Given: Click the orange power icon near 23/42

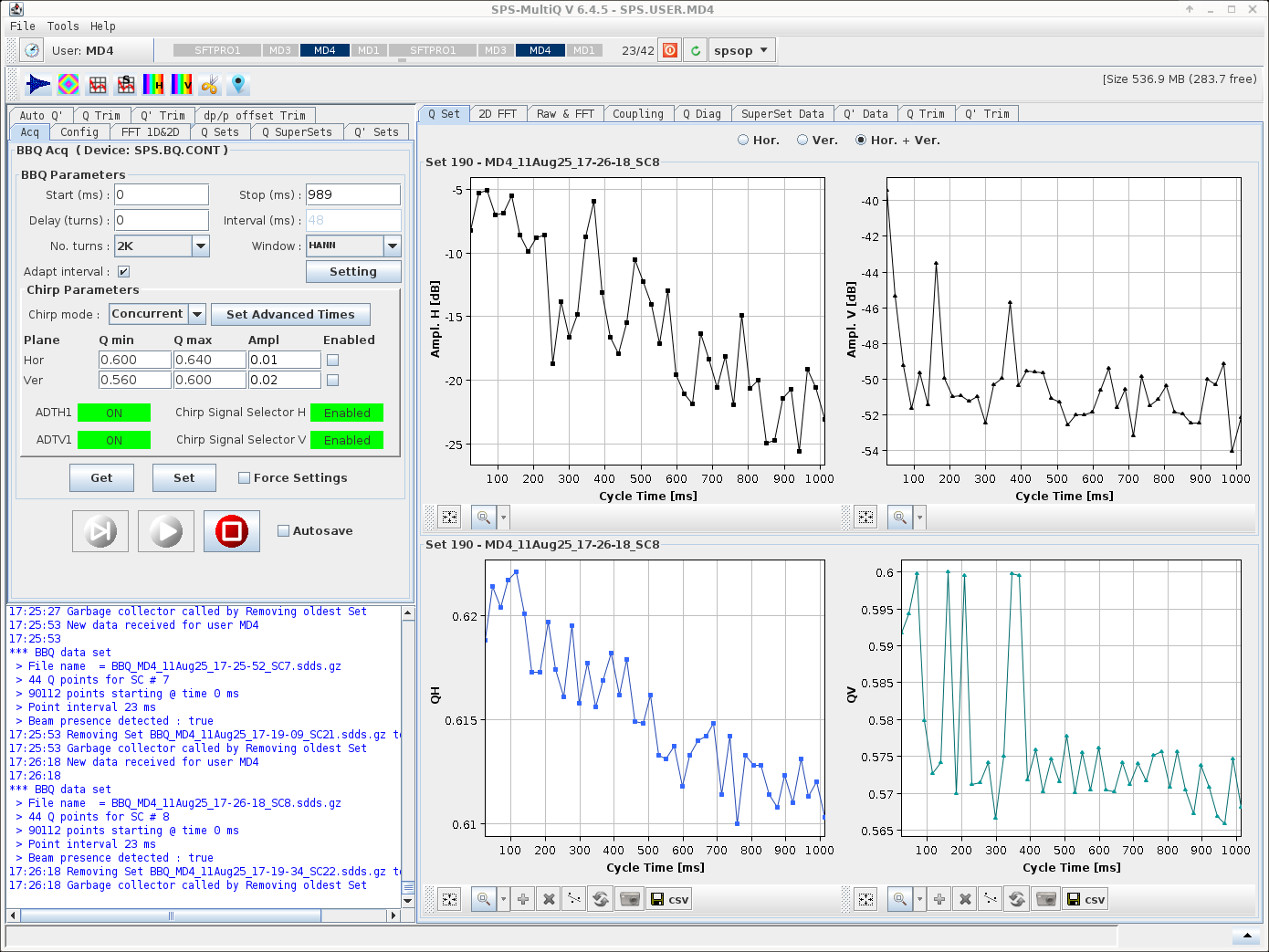Looking at the screenshot, I should pos(670,51).
